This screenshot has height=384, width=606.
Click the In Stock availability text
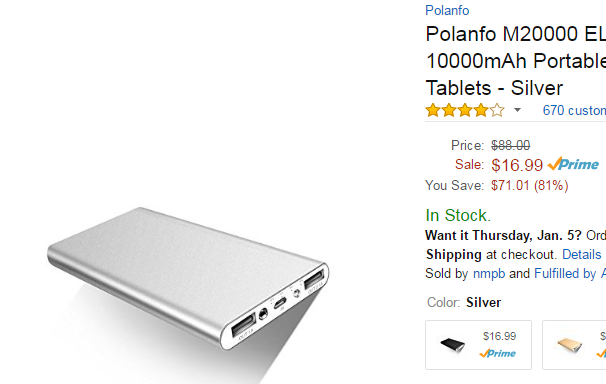(458, 215)
